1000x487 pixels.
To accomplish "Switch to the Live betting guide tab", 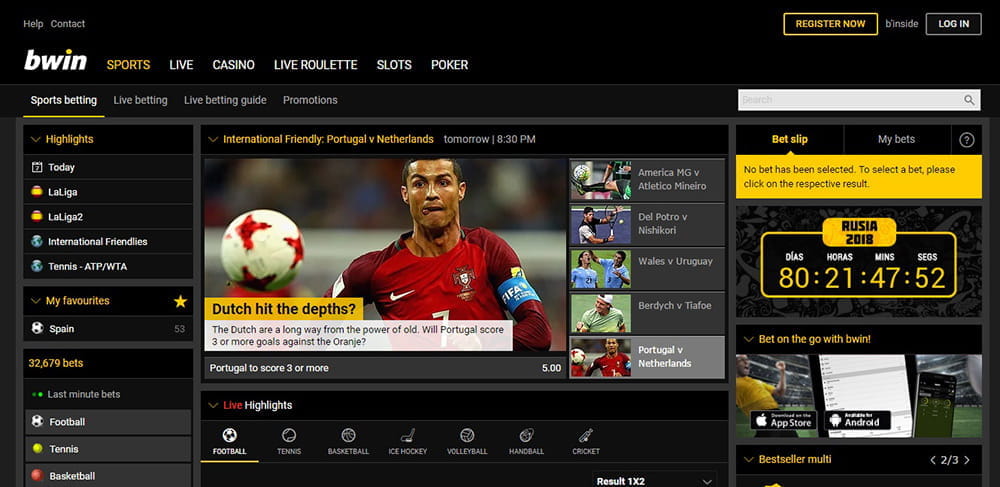I will click(225, 100).
